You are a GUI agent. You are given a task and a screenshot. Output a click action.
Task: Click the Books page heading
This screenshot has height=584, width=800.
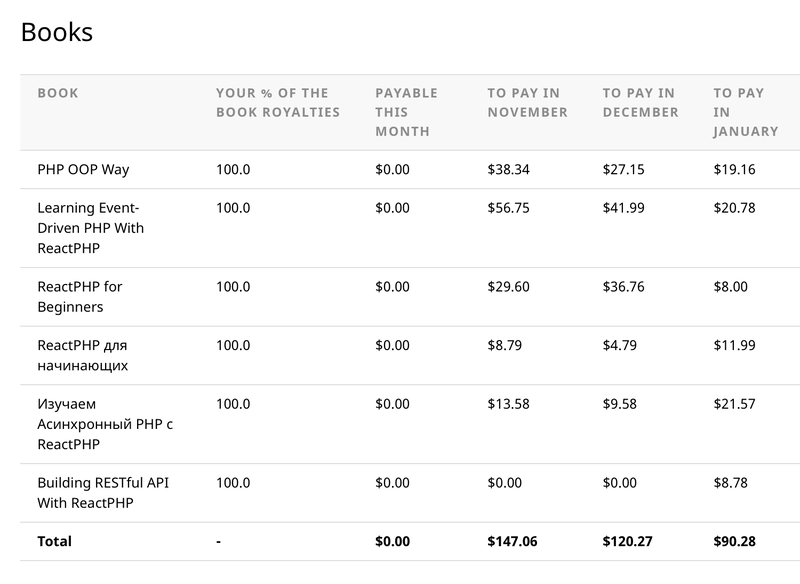(57, 32)
